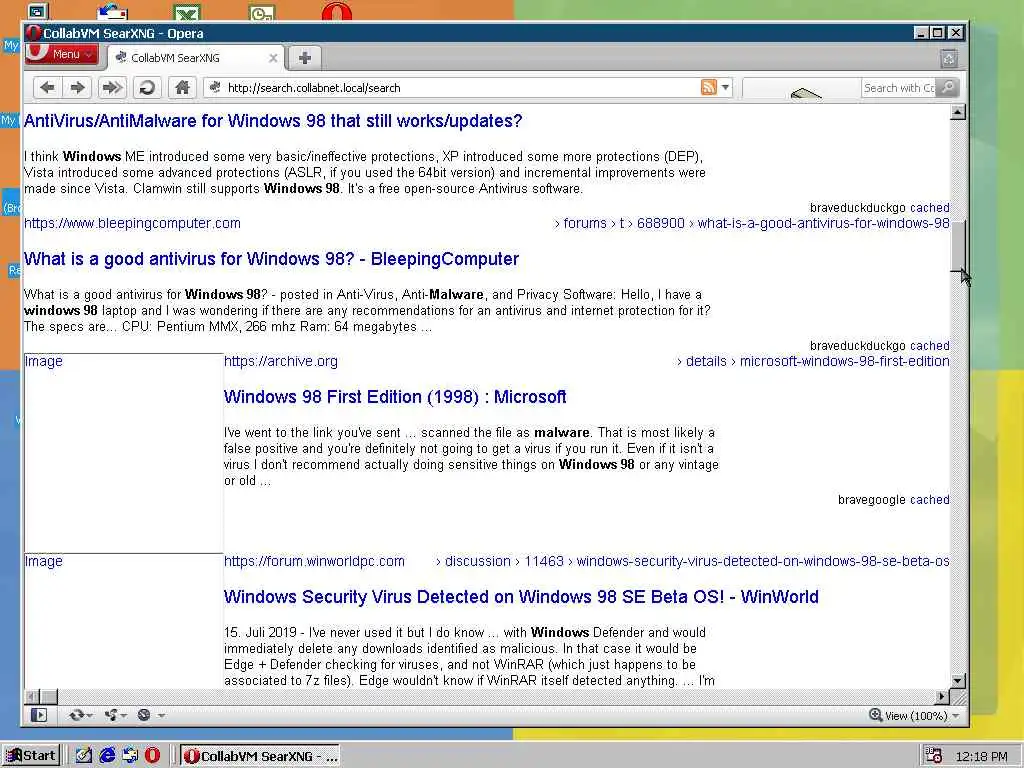
Task: Go forward with the Forward arrow button
Action: pyautogui.click(x=78, y=88)
